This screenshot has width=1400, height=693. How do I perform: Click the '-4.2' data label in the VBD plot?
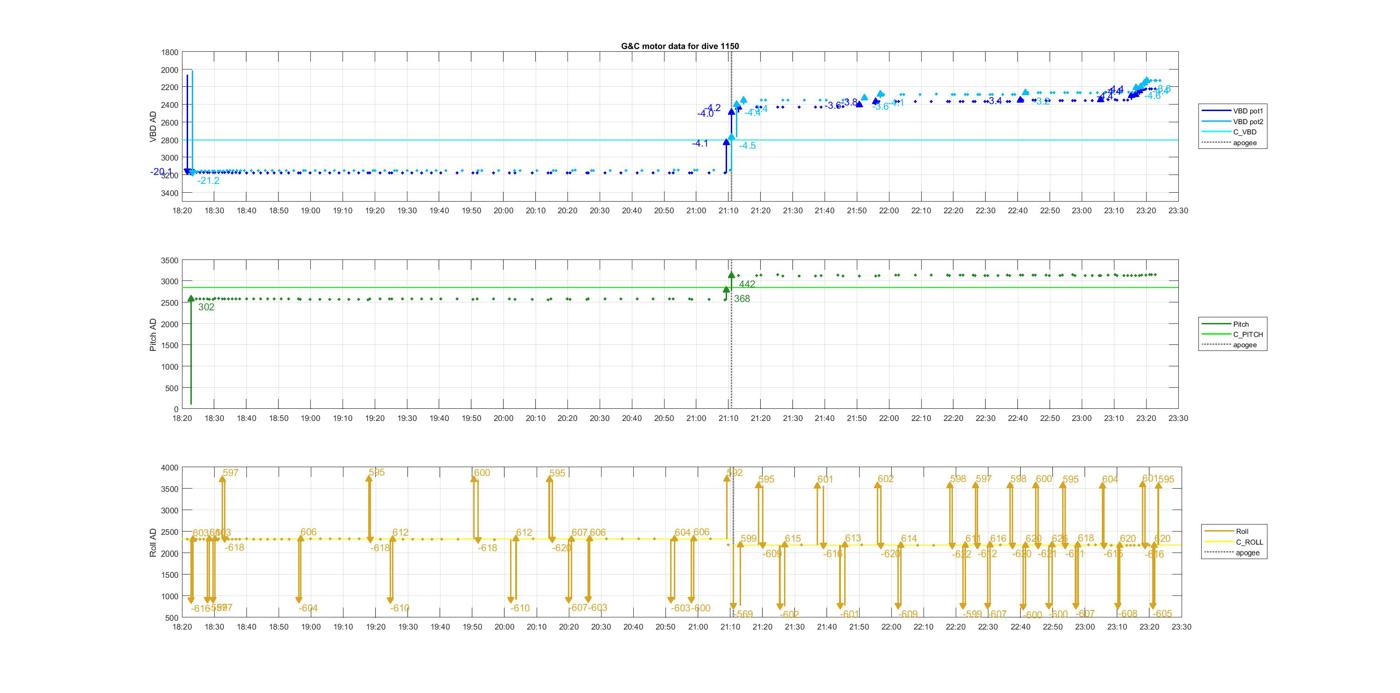click(712, 108)
